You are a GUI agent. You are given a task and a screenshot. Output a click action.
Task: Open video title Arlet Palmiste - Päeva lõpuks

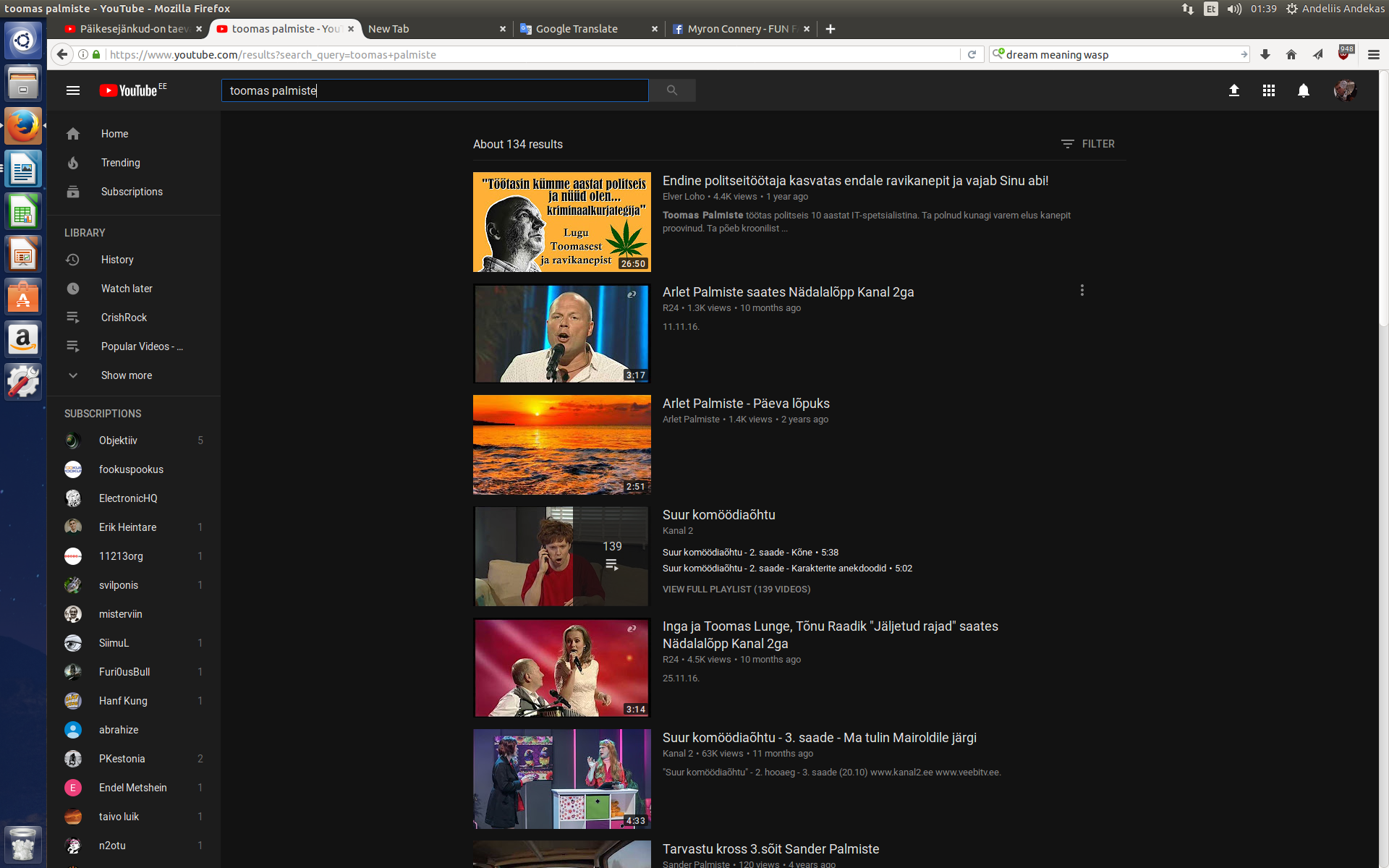click(746, 404)
